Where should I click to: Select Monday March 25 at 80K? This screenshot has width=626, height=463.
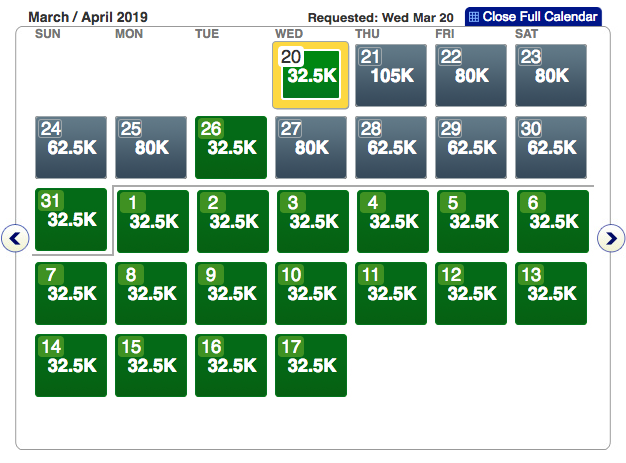151,147
